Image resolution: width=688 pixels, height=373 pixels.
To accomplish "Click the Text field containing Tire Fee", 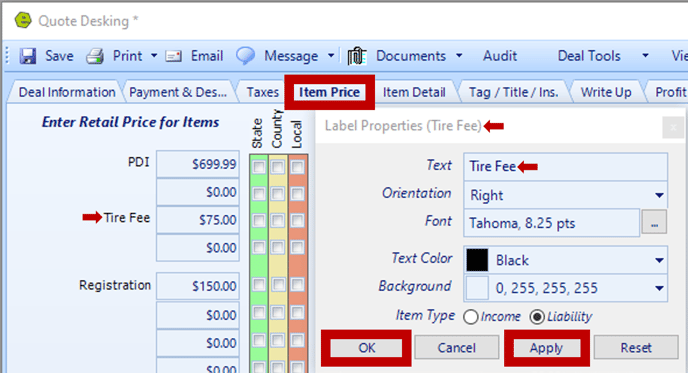I will click(x=566, y=166).
